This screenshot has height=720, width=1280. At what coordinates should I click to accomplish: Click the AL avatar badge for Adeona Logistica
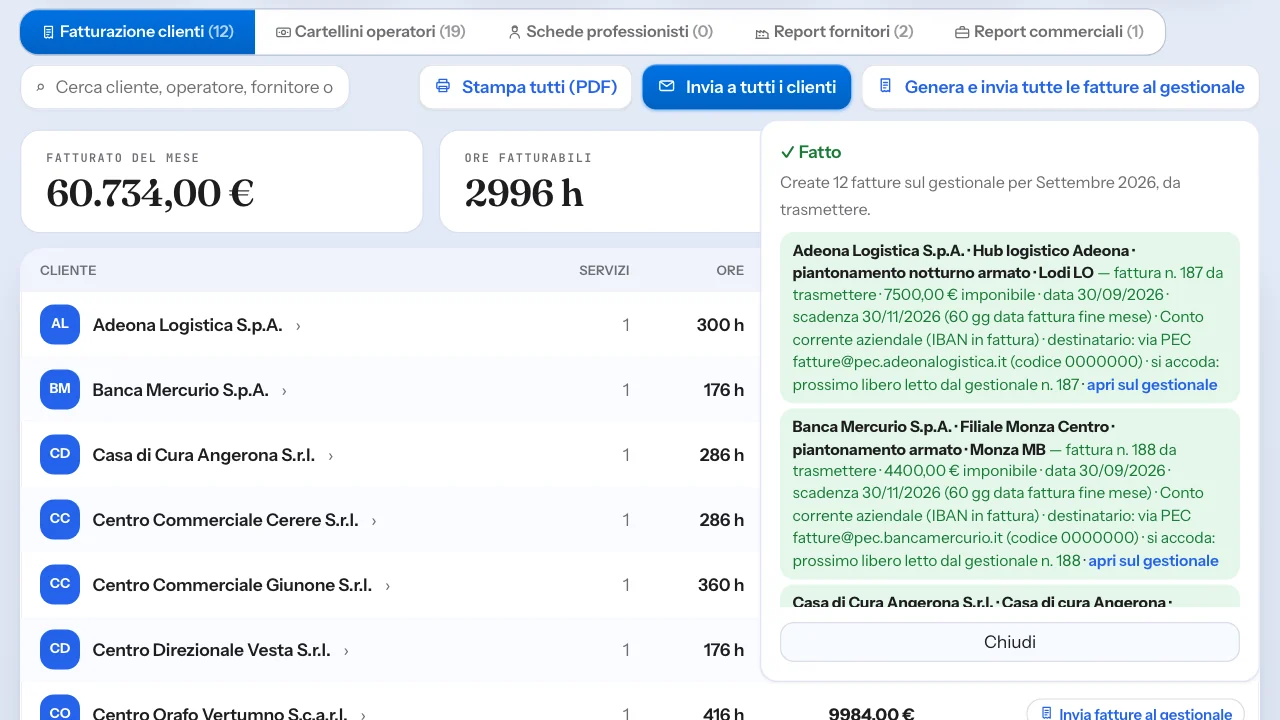tap(60, 325)
